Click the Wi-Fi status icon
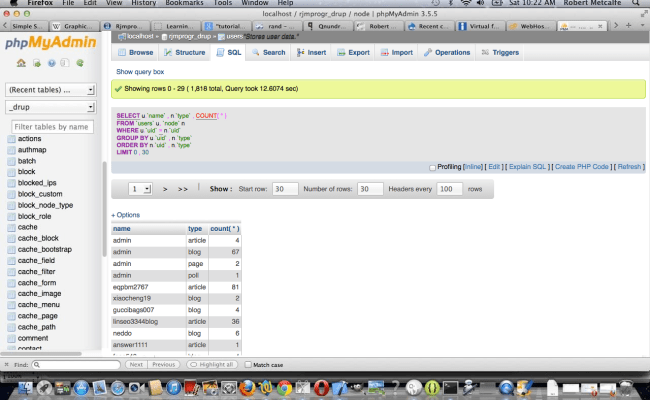650x400 pixels. tap(466, 3)
